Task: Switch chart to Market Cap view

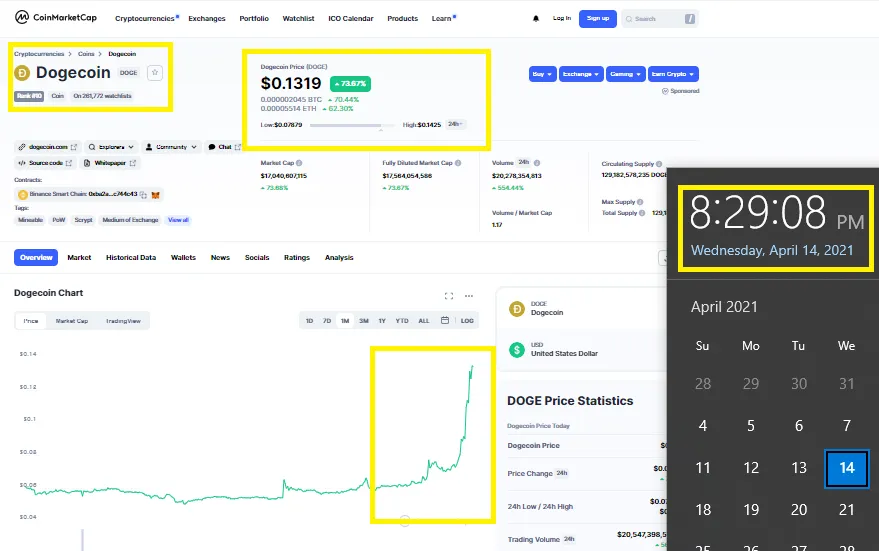Action: pyautogui.click(x=72, y=321)
